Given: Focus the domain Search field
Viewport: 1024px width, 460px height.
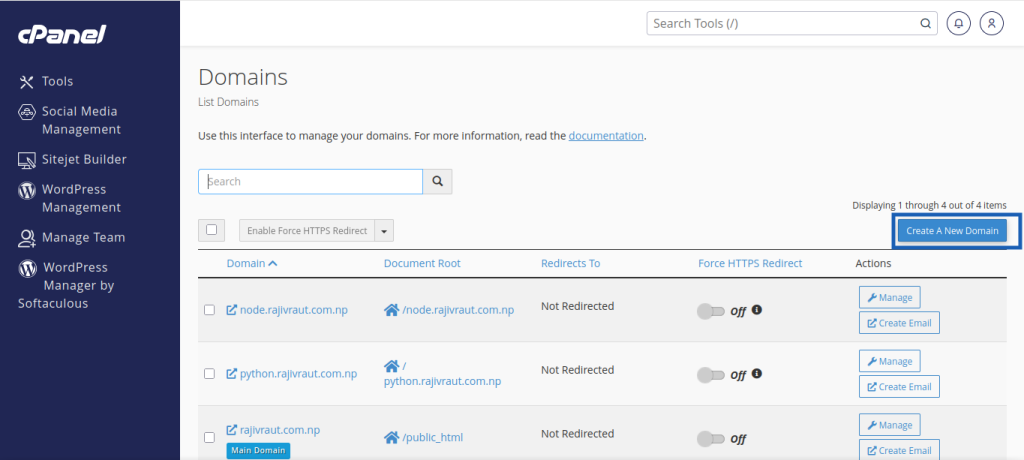Looking at the screenshot, I should (310, 182).
